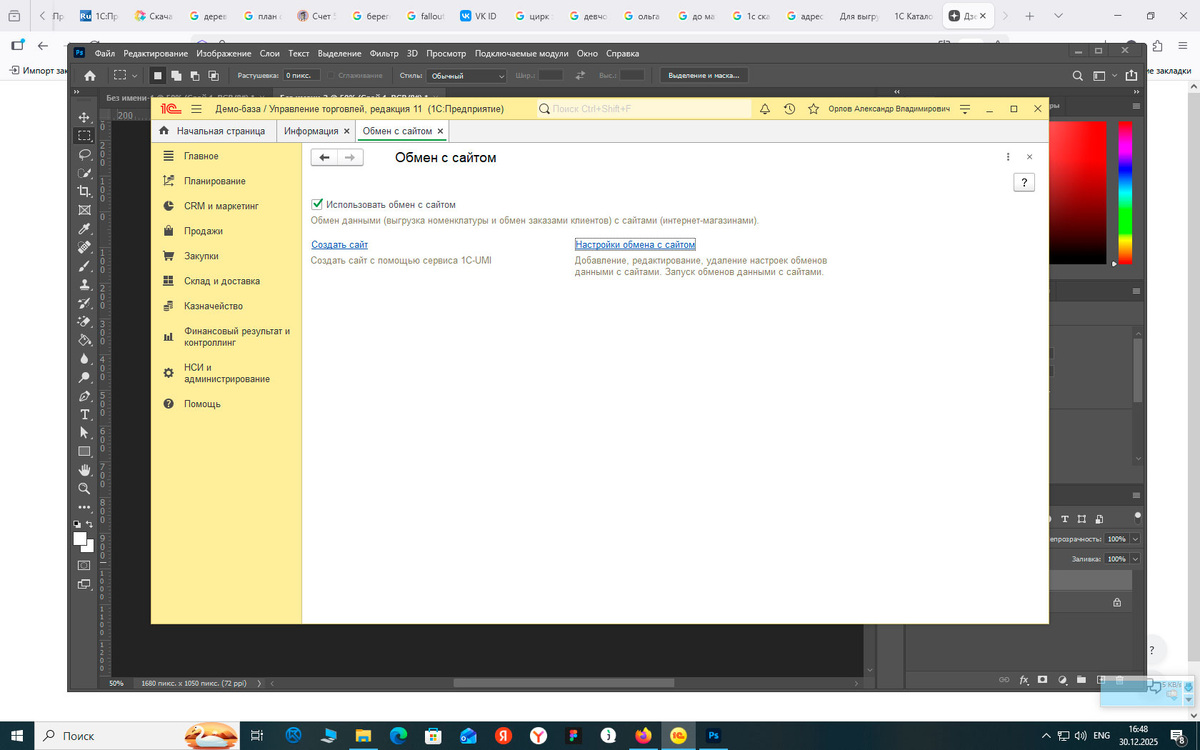Open 1C favorites star icon
The height and width of the screenshot is (750, 1200).
pos(813,109)
